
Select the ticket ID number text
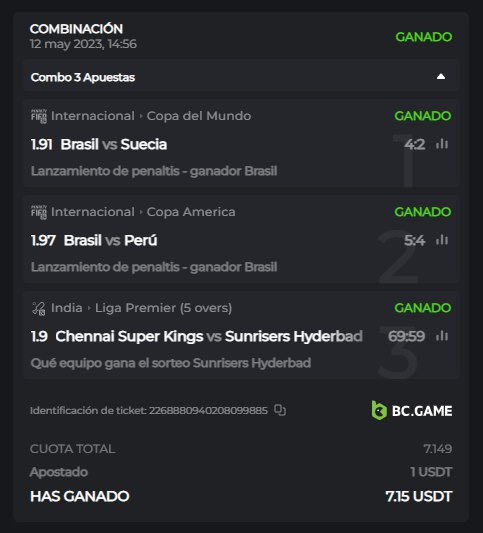[x=208, y=410]
